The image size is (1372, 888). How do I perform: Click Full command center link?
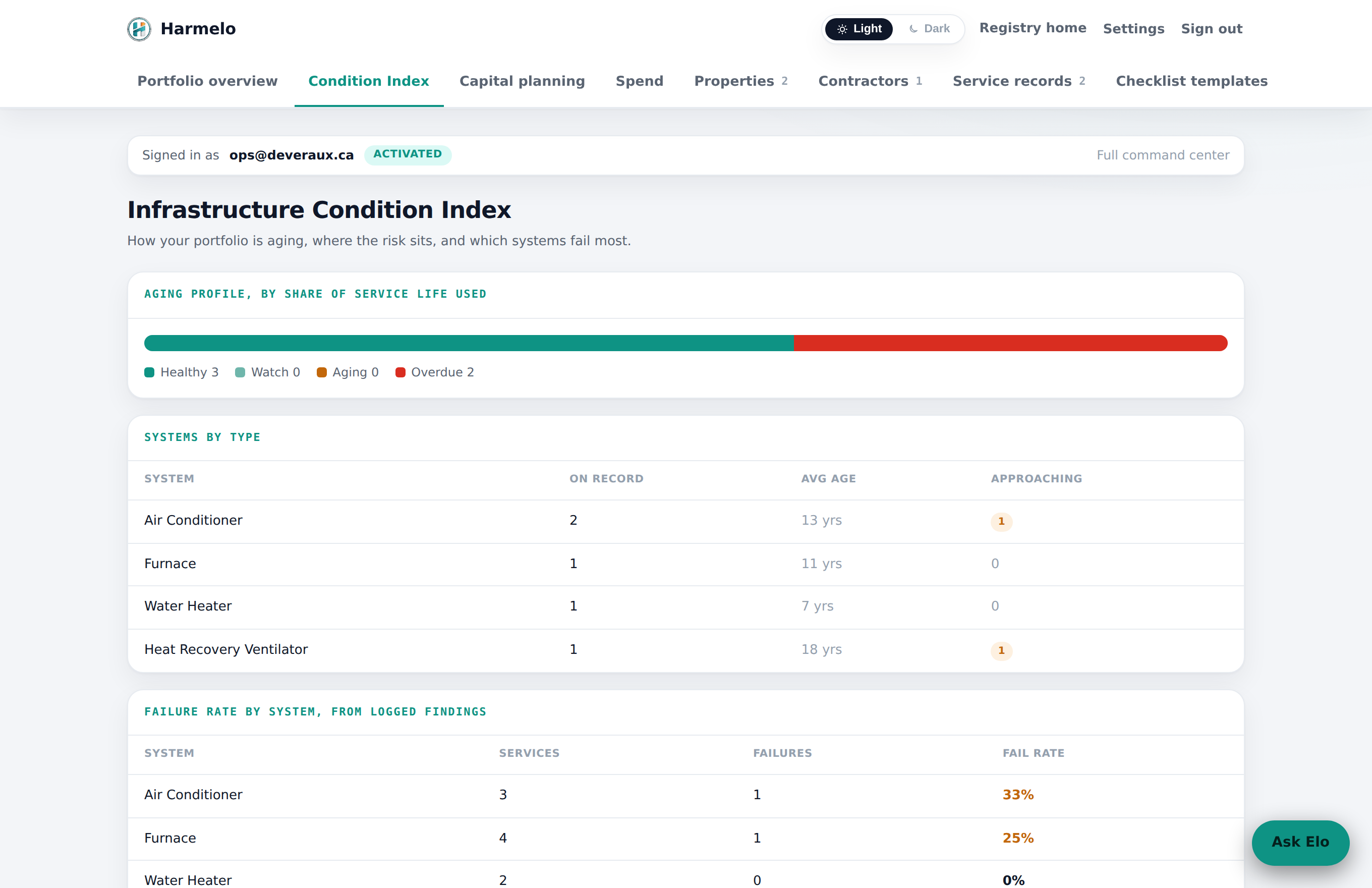click(x=1163, y=155)
